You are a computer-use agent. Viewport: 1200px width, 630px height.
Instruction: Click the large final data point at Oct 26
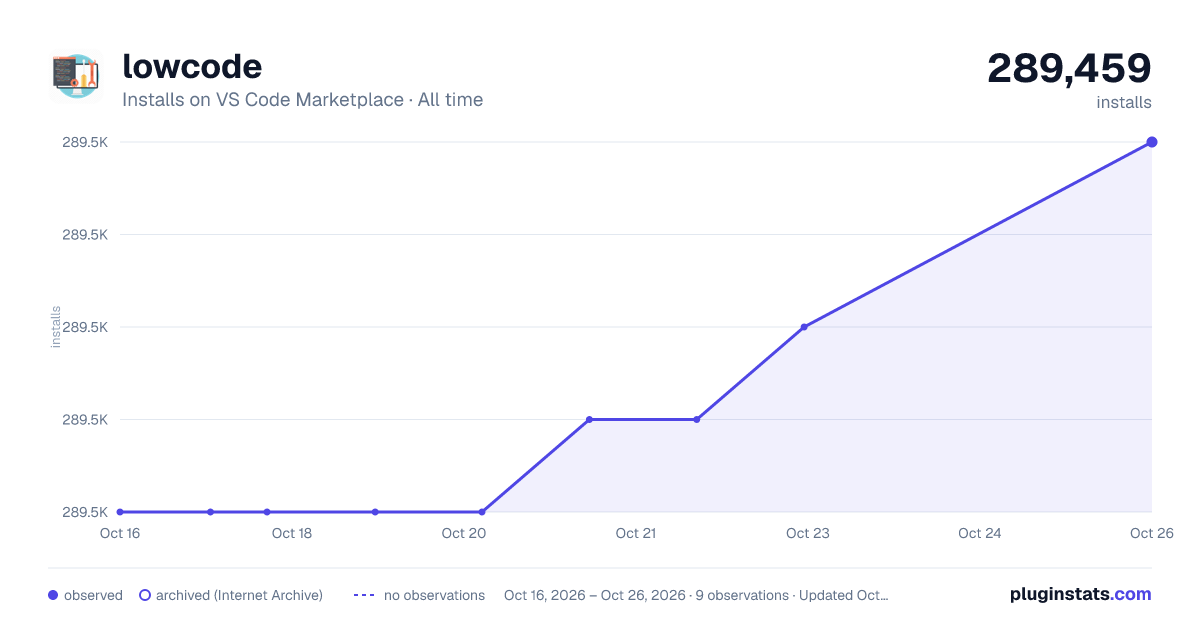tap(1152, 142)
